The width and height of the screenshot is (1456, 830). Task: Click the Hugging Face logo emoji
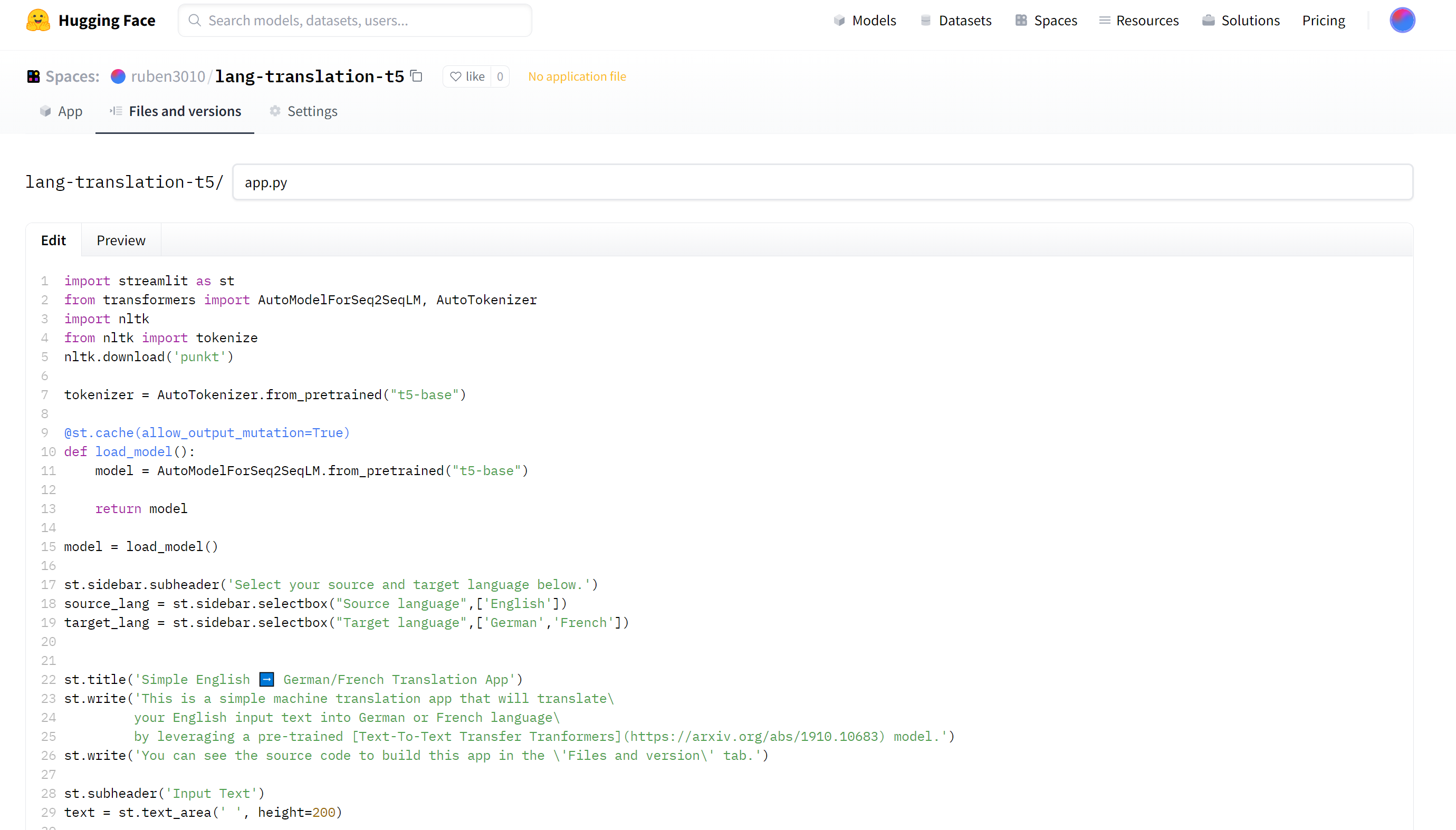(38, 21)
